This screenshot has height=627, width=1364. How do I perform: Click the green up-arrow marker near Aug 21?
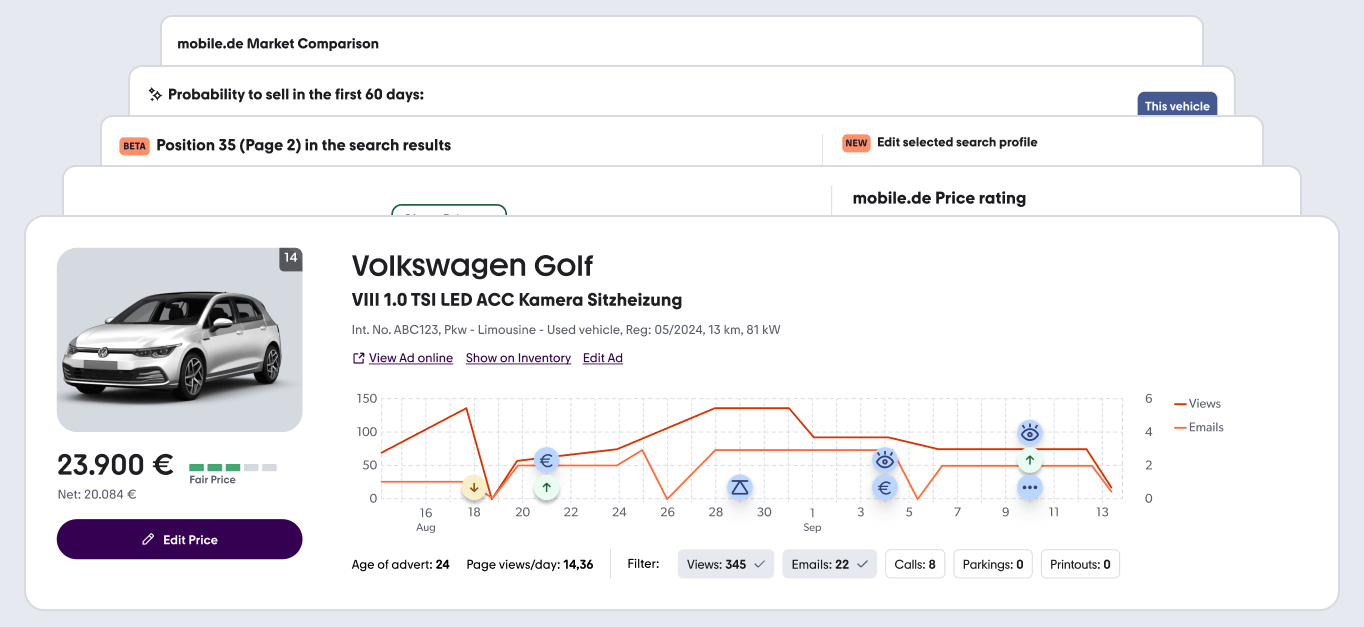pyautogui.click(x=546, y=488)
